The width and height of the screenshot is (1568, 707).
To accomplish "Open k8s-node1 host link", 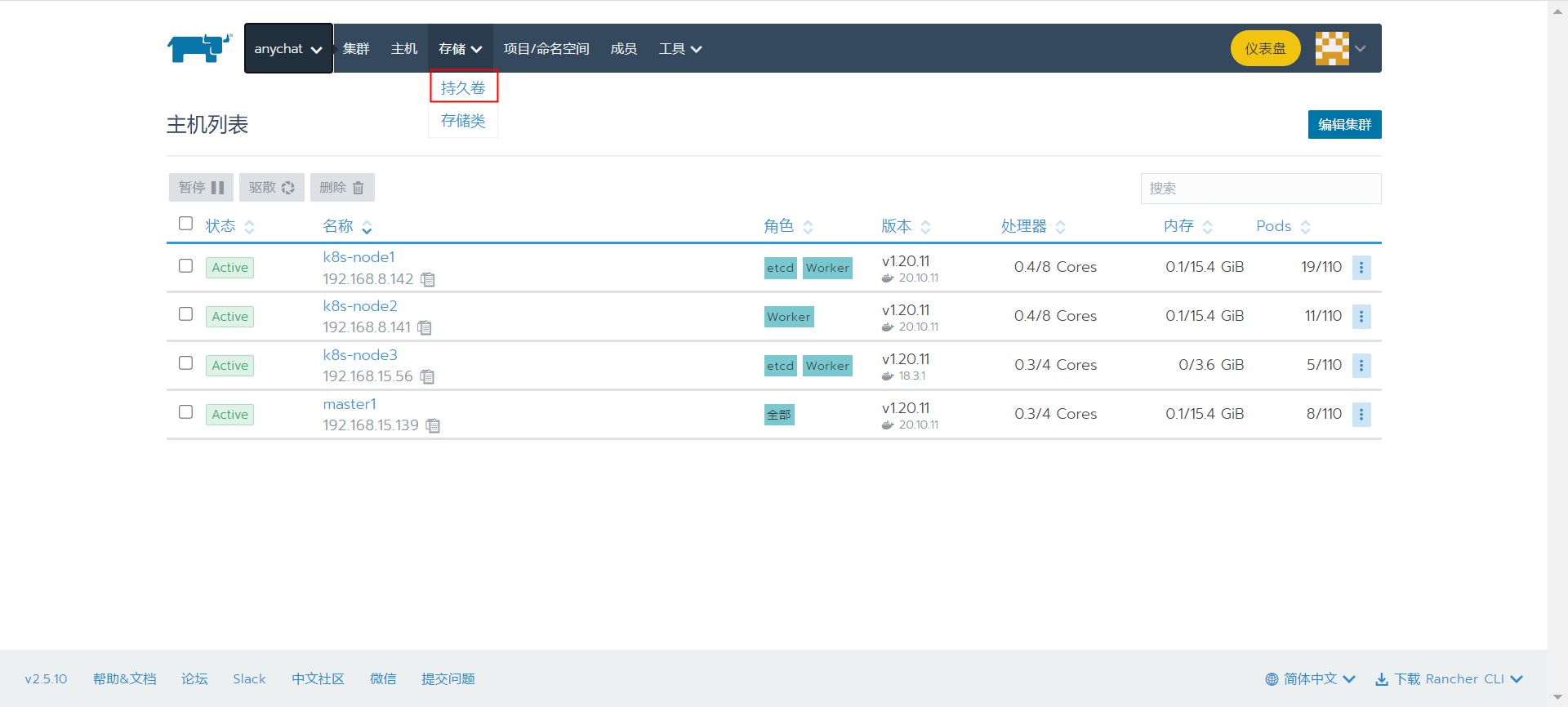I will (x=359, y=257).
